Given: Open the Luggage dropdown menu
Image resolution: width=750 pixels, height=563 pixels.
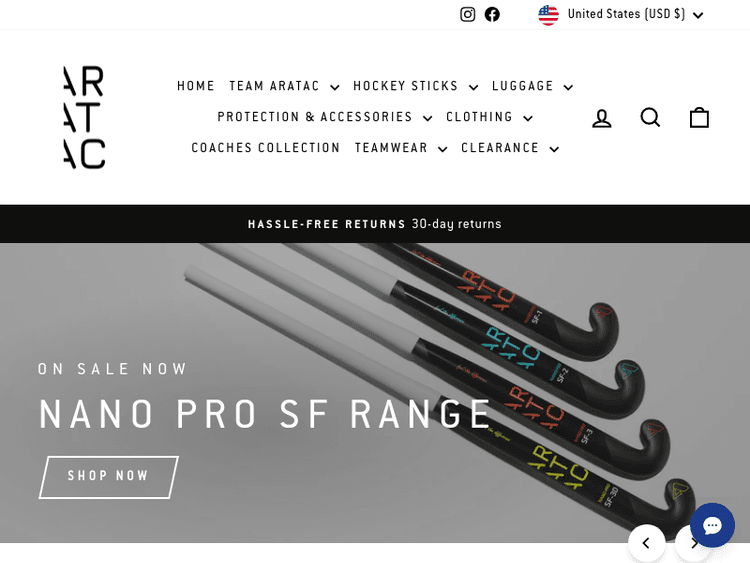Looking at the screenshot, I should pyautogui.click(x=532, y=86).
